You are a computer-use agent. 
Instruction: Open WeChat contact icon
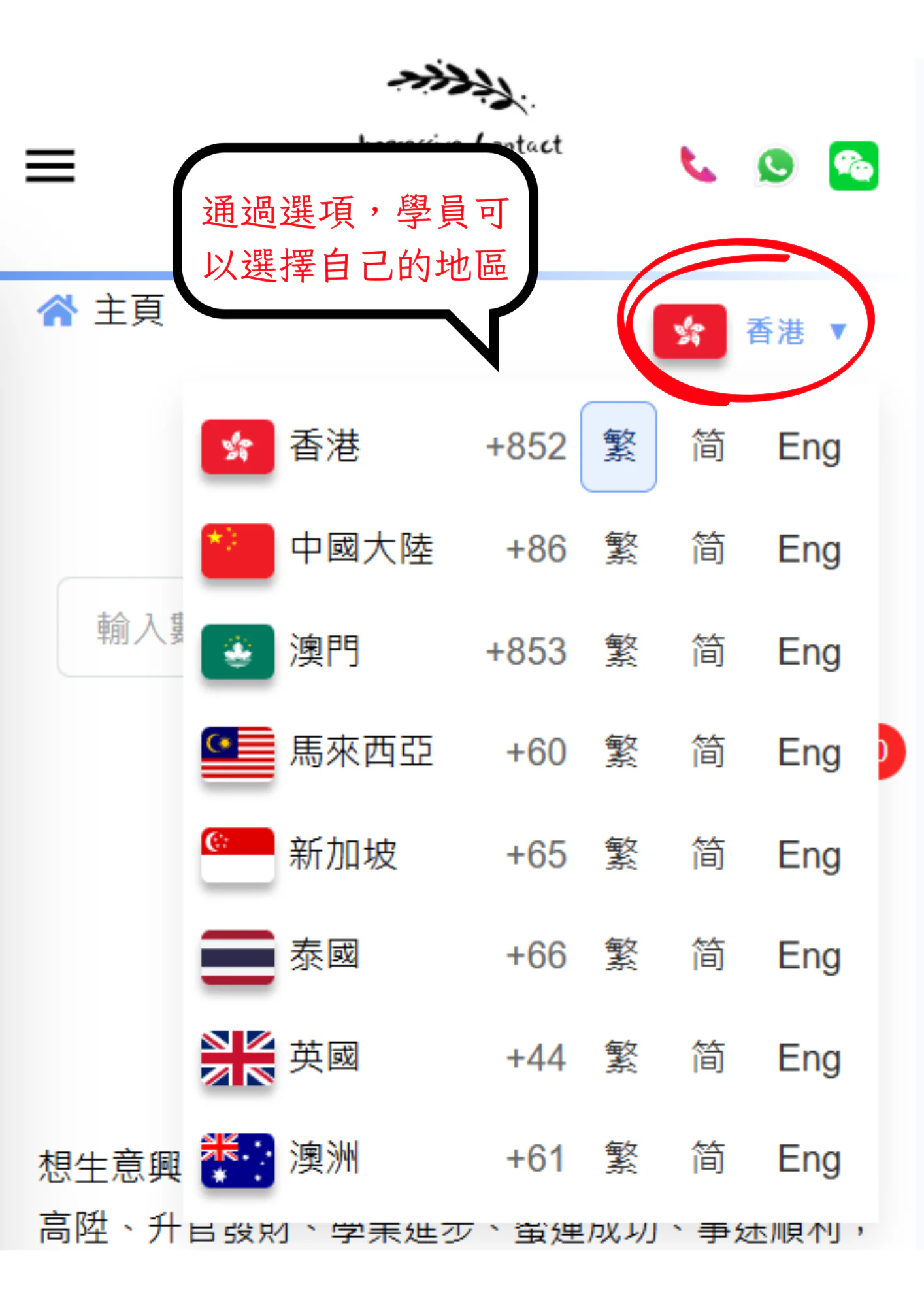(x=853, y=166)
